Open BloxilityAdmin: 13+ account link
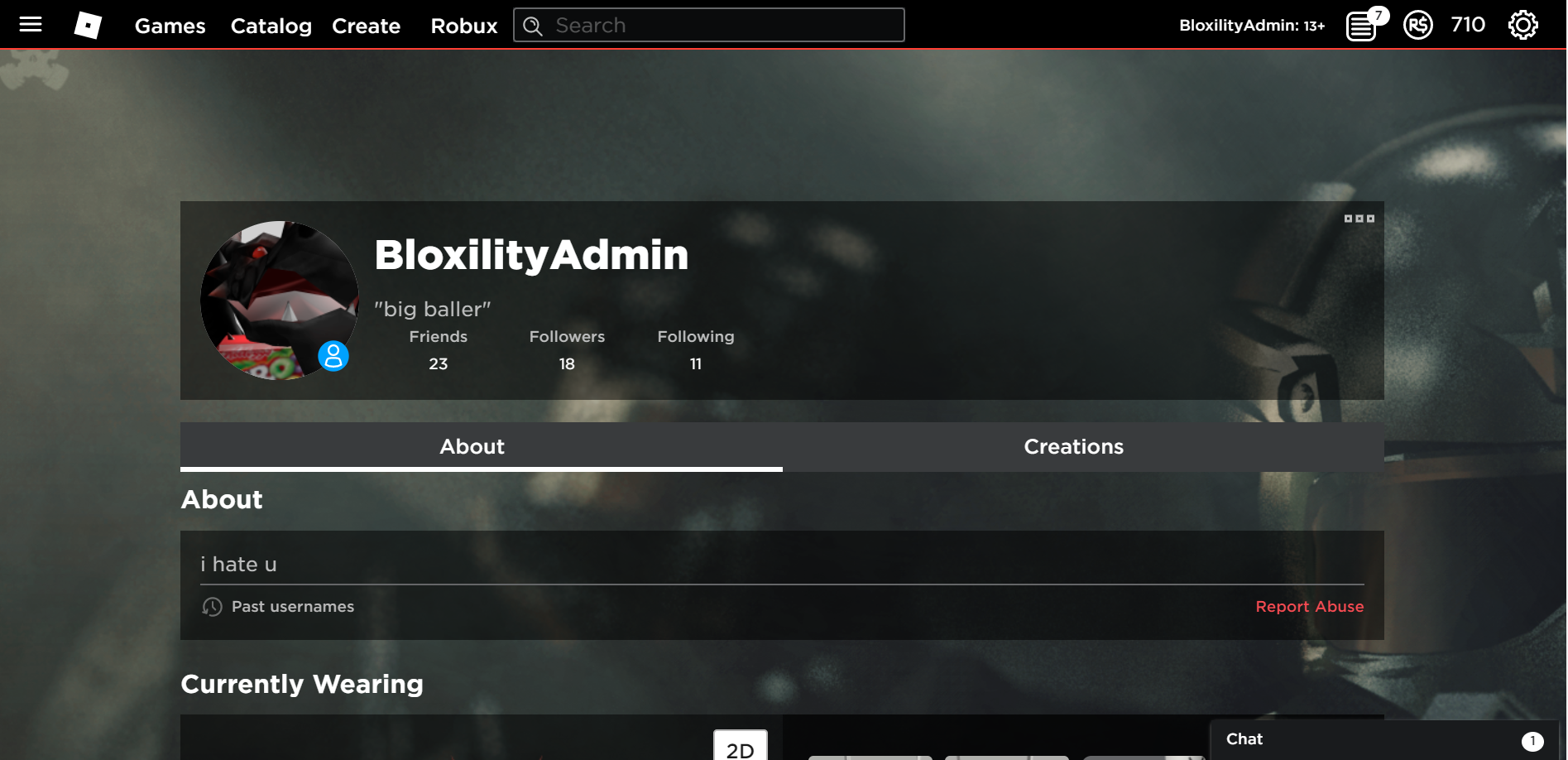The height and width of the screenshot is (760, 1568). tap(1252, 26)
